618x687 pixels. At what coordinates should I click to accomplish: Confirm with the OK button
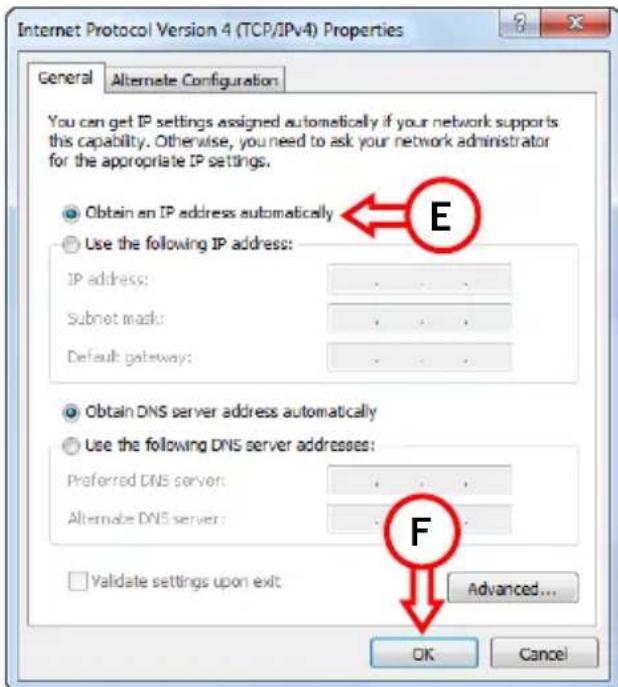pos(424,653)
